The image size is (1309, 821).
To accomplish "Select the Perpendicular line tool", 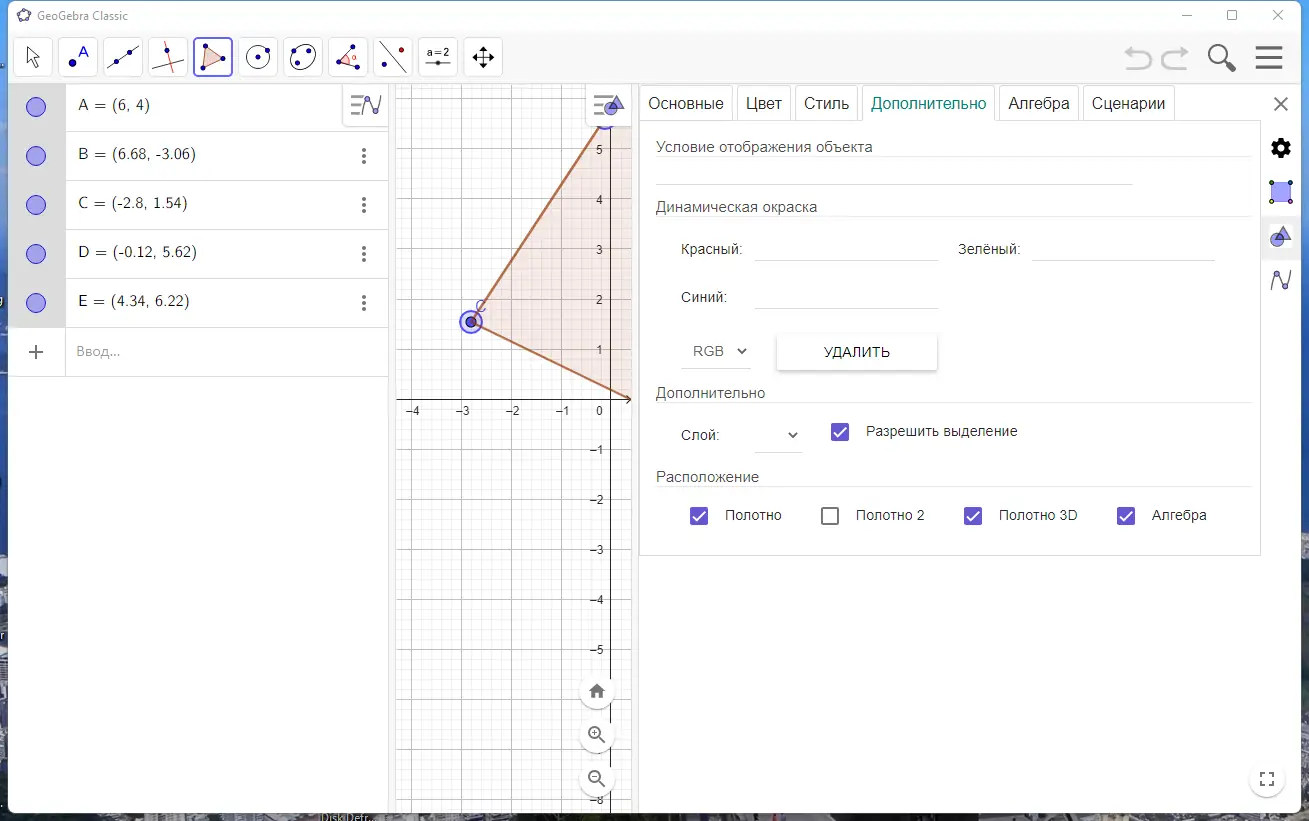I will pyautogui.click(x=168, y=57).
